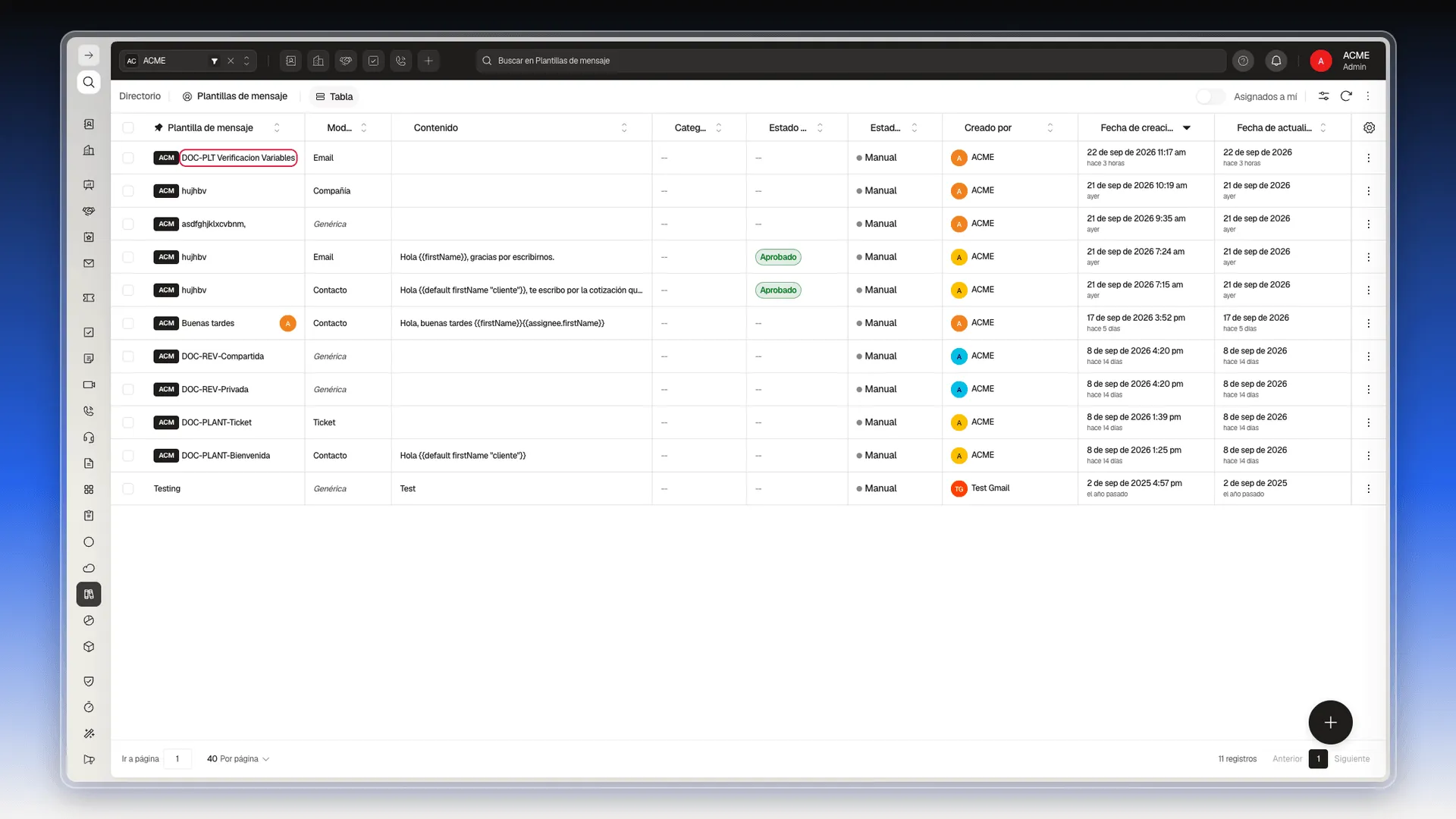
Task: Open the DOC-PLANT-Bienvenida template
Action: tap(226, 456)
